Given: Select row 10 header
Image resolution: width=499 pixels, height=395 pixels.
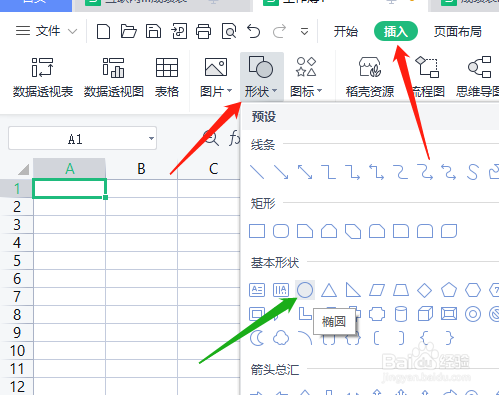Looking at the screenshot, I should (17, 350).
